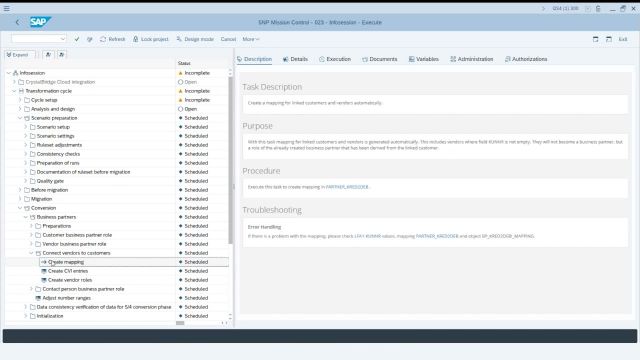Select Contact person business partner role folder
Image resolution: width=640 pixels, height=360 pixels.
pos(83,289)
